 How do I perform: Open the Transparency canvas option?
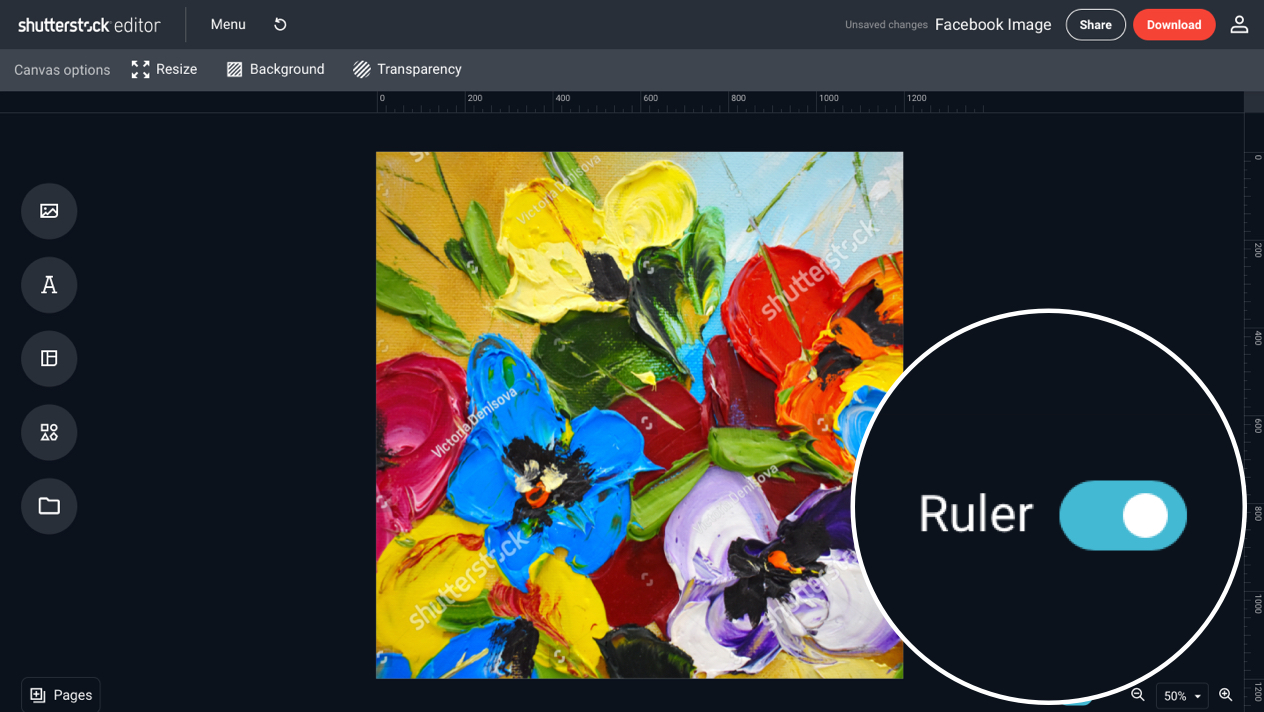click(x=407, y=69)
